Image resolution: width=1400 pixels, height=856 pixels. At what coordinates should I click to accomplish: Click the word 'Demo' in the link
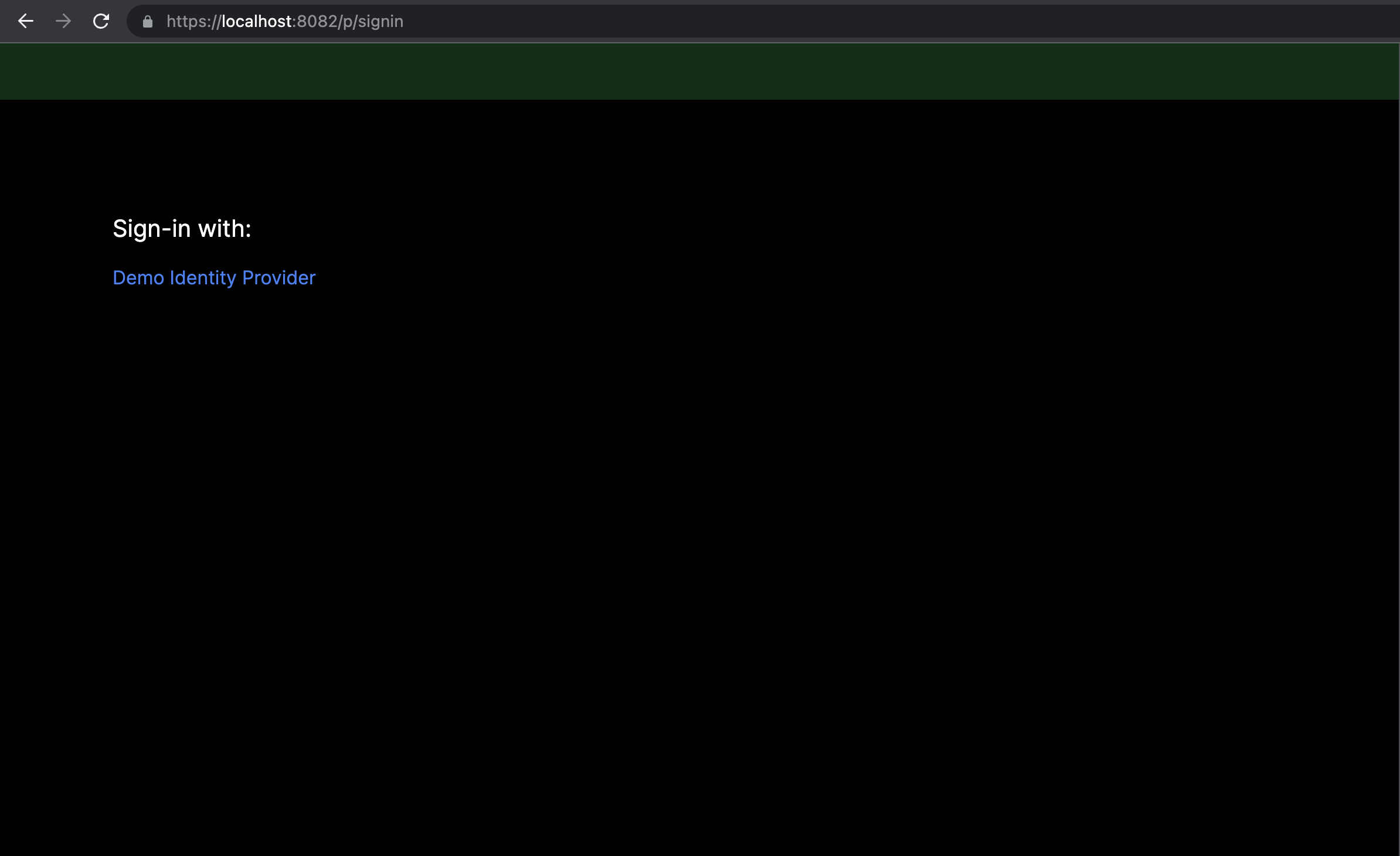point(138,277)
